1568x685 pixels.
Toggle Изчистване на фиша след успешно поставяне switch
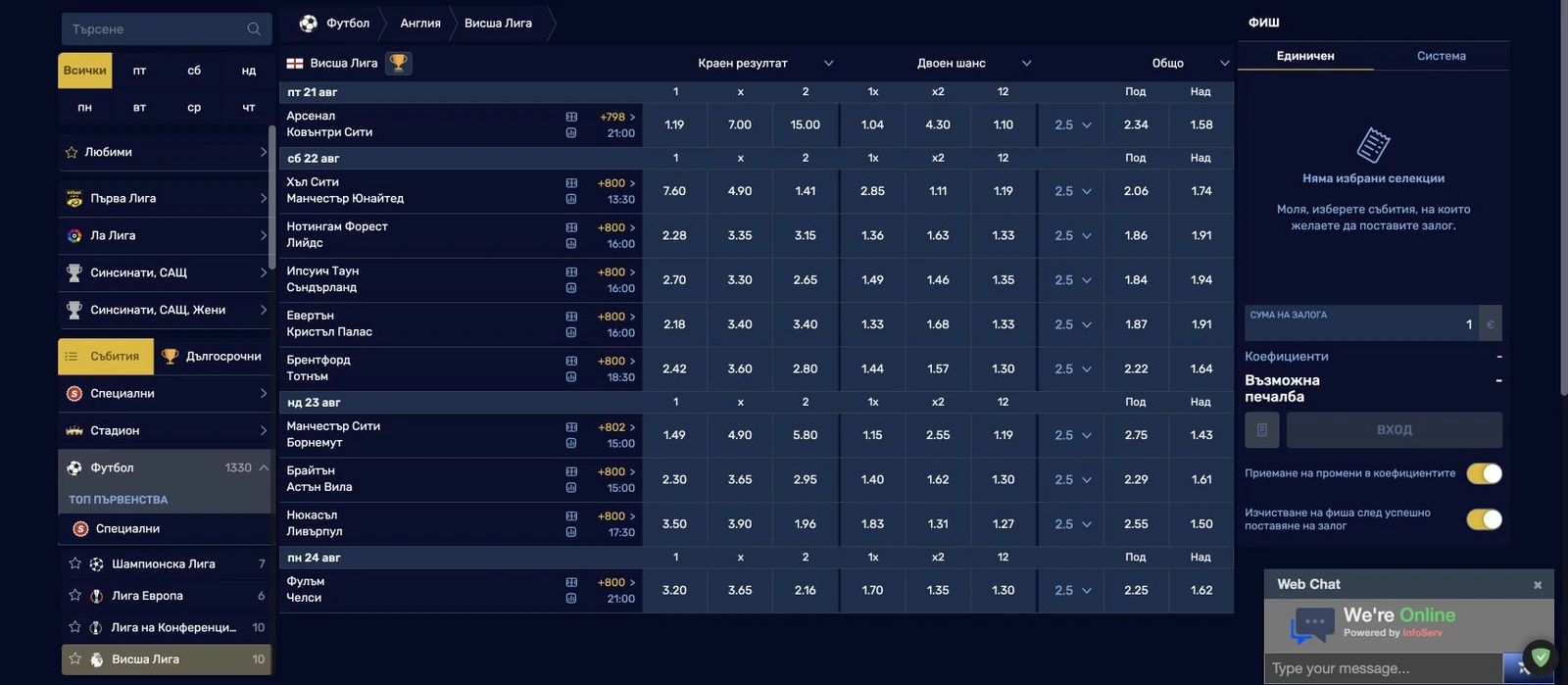tap(1484, 519)
